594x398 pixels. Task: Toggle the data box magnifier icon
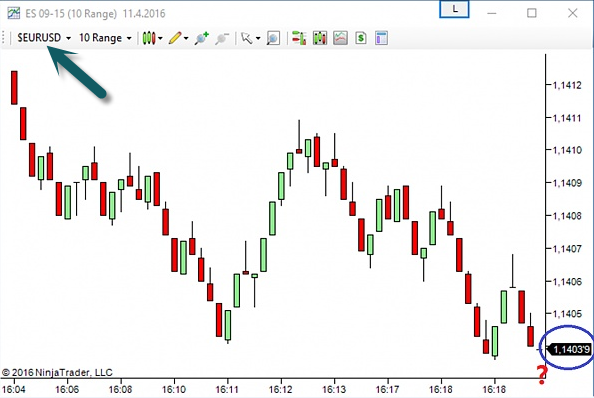click(x=273, y=38)
